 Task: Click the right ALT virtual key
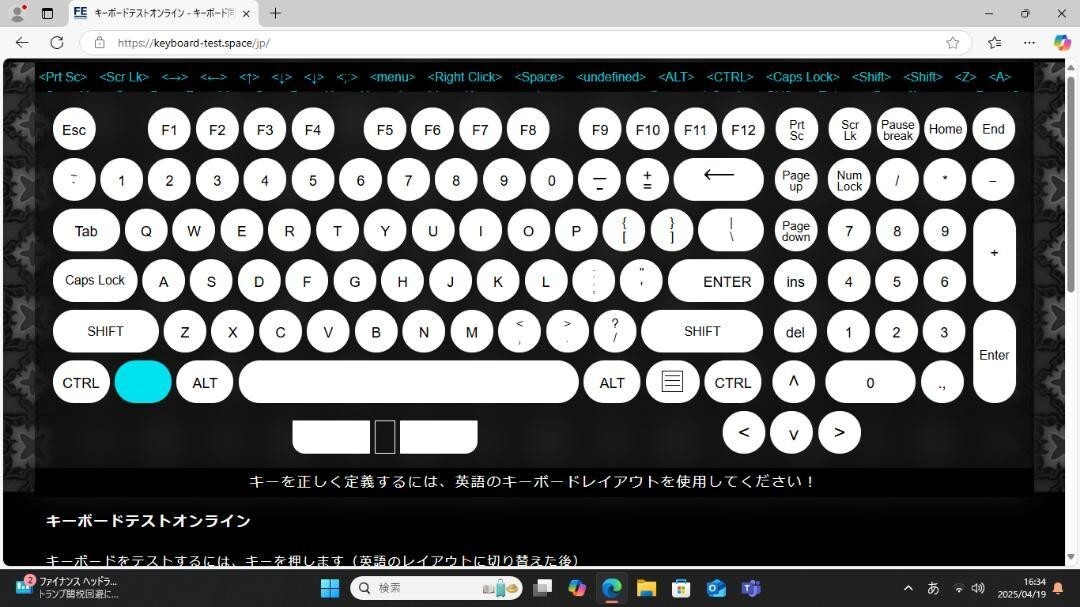(x=612, y=382)
